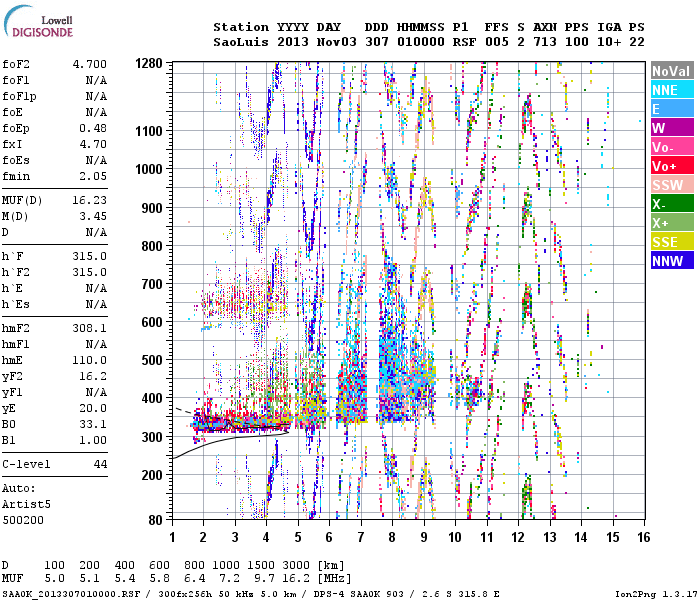Click the MUF(D) value 16.23
The width and height of the screenshot is (700, 600).
90,200
